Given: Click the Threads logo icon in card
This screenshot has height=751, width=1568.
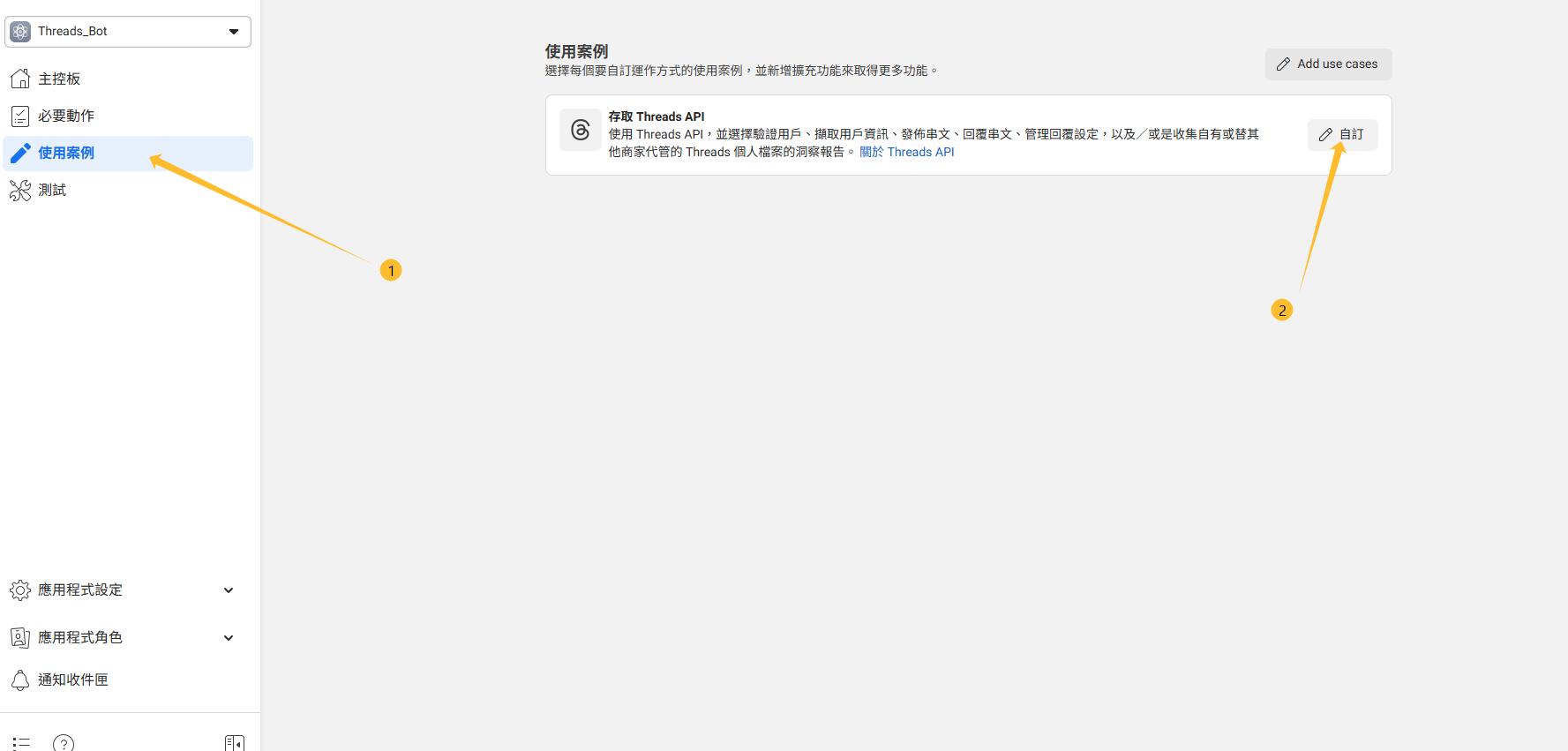Looking at the screenshot, I should (x=581, y=131).
